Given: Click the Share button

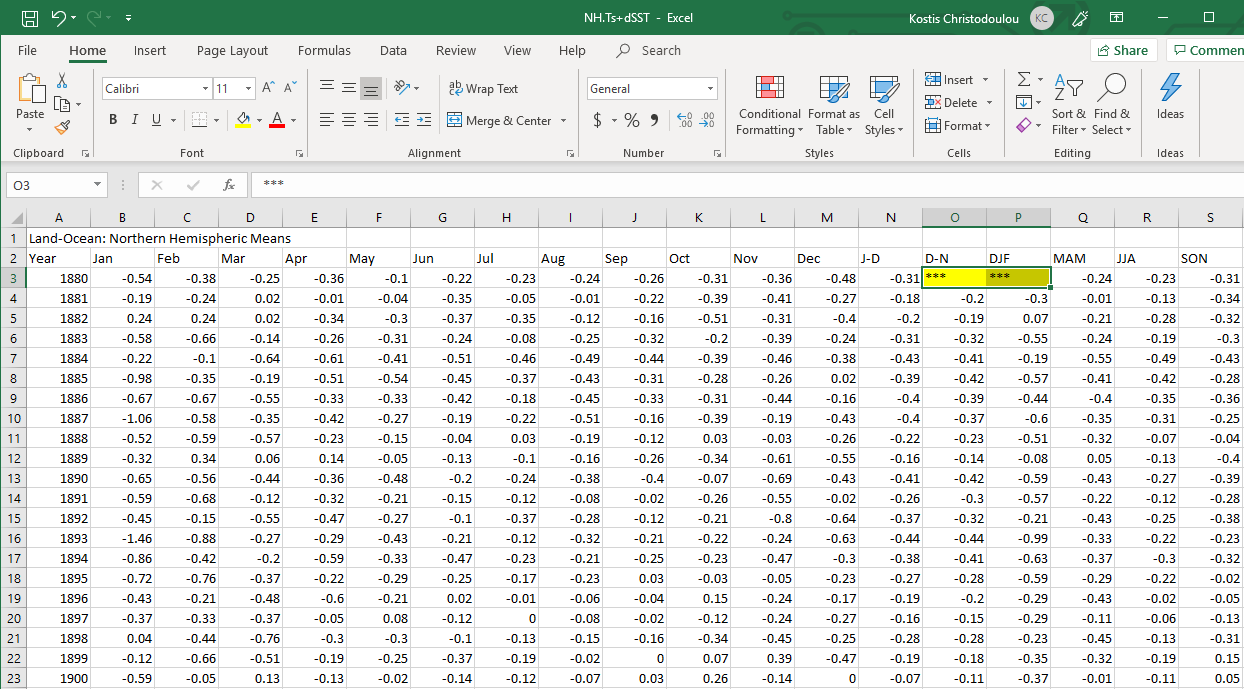Looking at the screenshot, I should click(x=1122, y=51).
